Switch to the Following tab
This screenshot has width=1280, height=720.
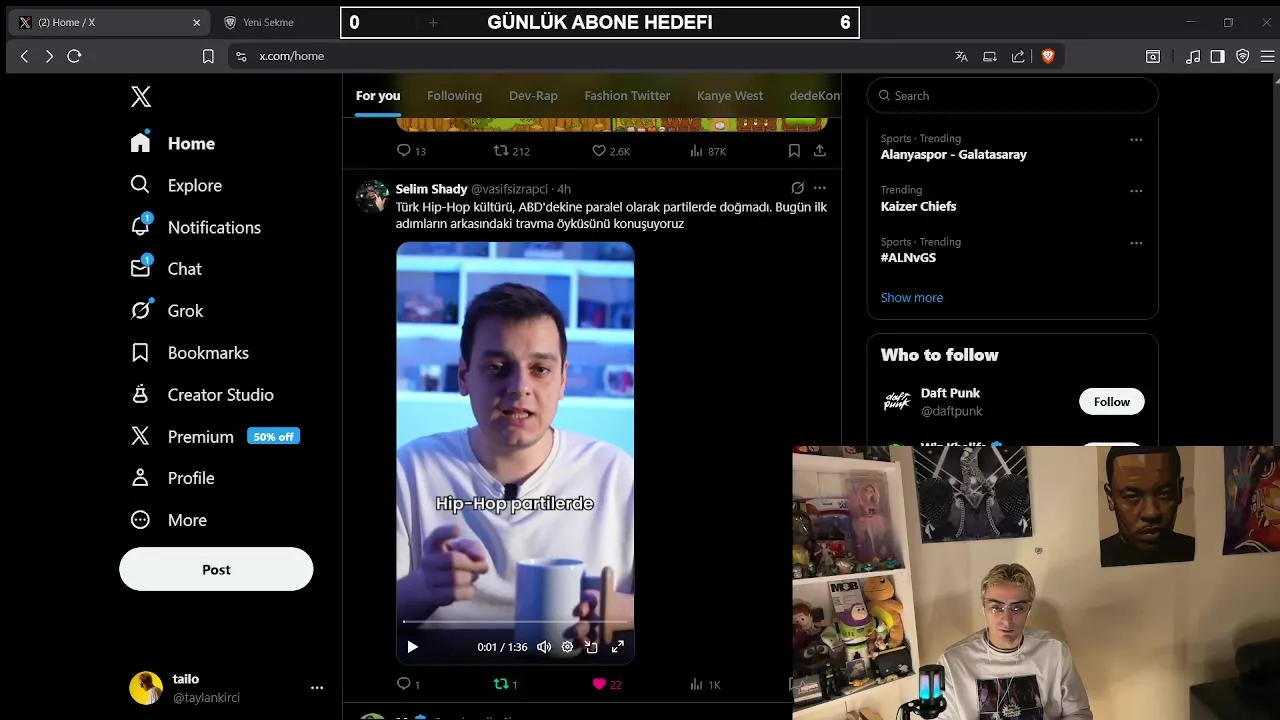coord(454,96)
